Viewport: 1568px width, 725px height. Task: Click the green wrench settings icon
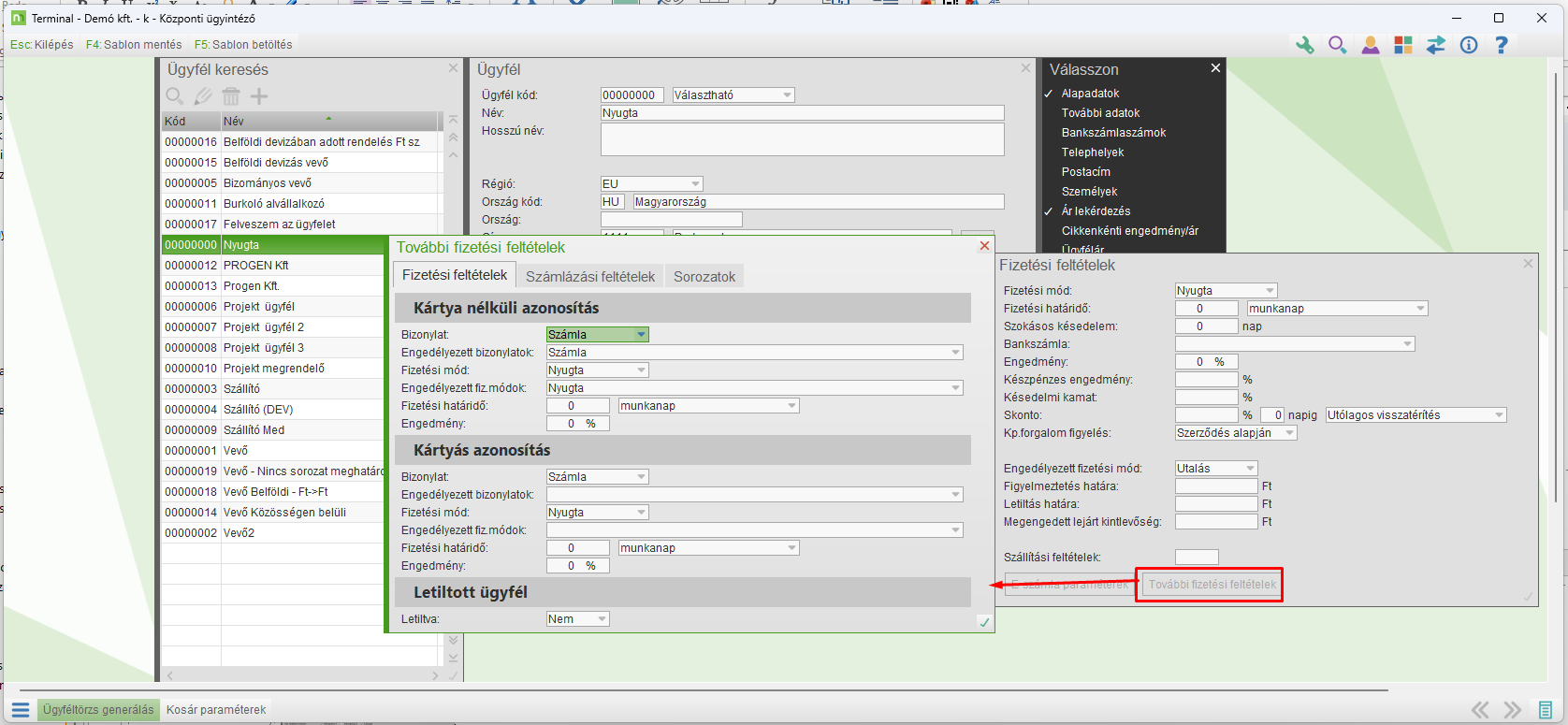coord(1304,45)
